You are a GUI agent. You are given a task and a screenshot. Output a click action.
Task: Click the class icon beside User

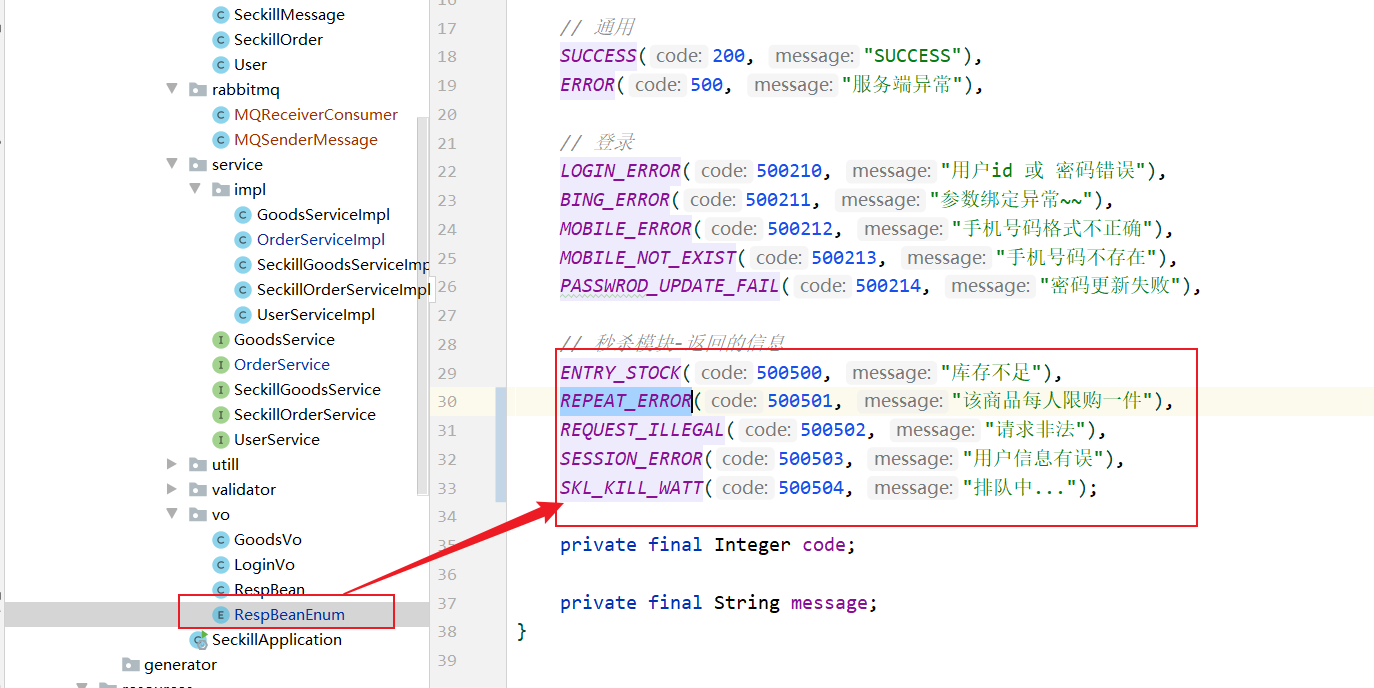click(x=220, y=64)
